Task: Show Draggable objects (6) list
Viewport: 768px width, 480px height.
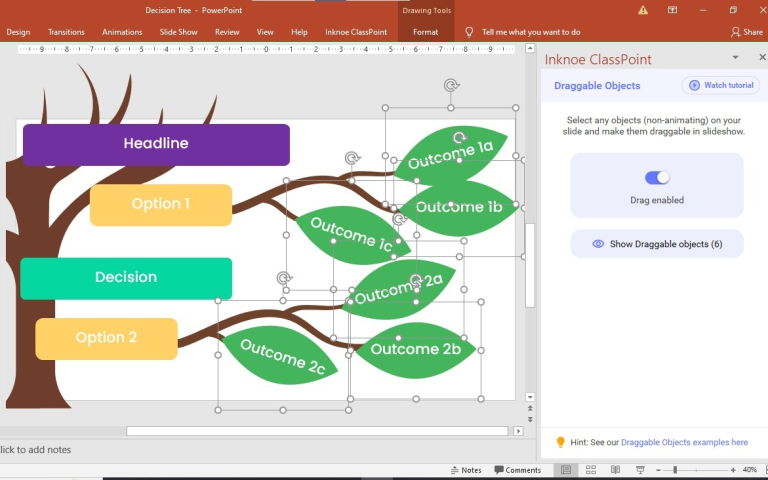Action: coord(656,244)
